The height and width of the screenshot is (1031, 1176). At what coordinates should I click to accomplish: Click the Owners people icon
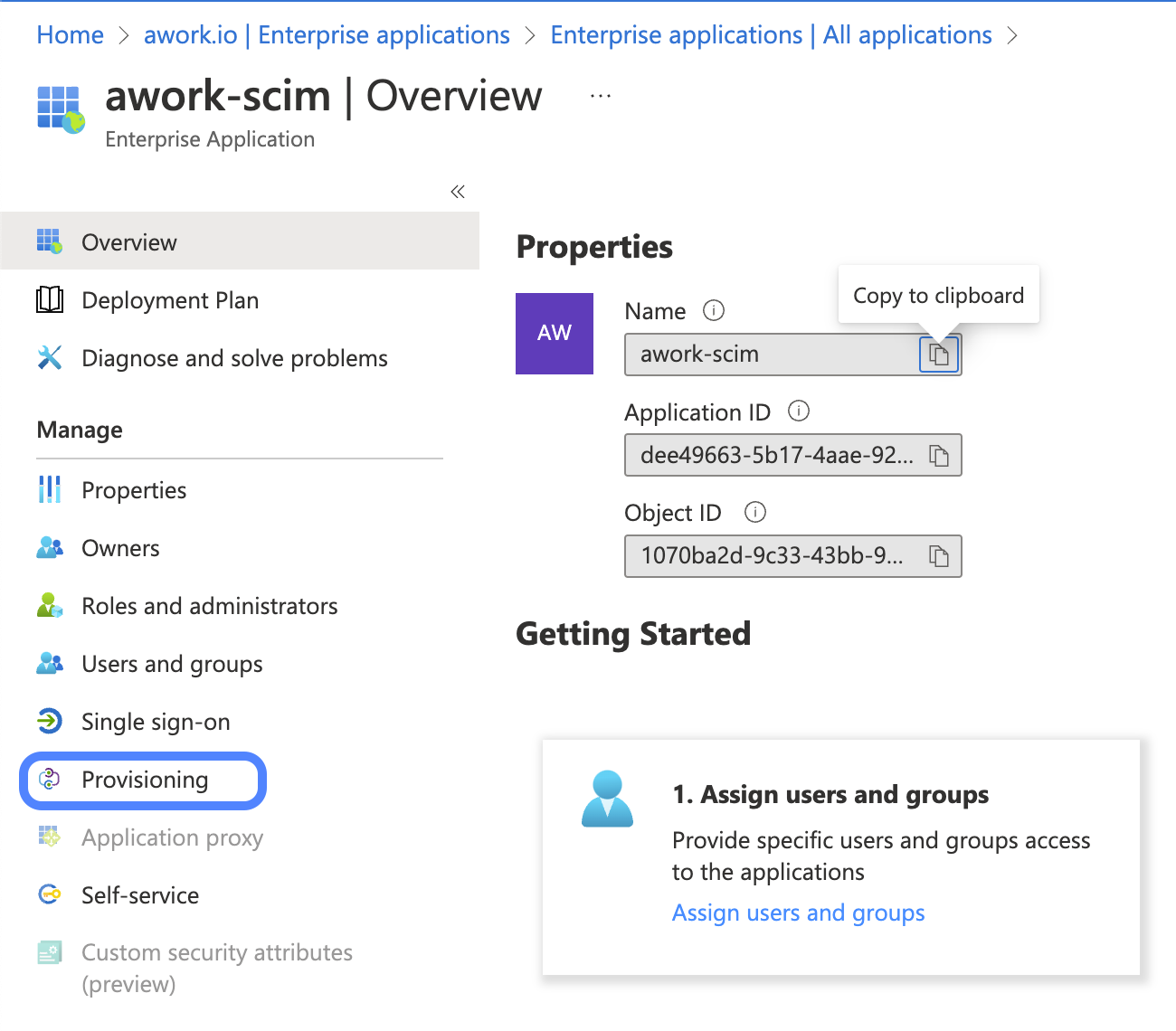point(50,547)
